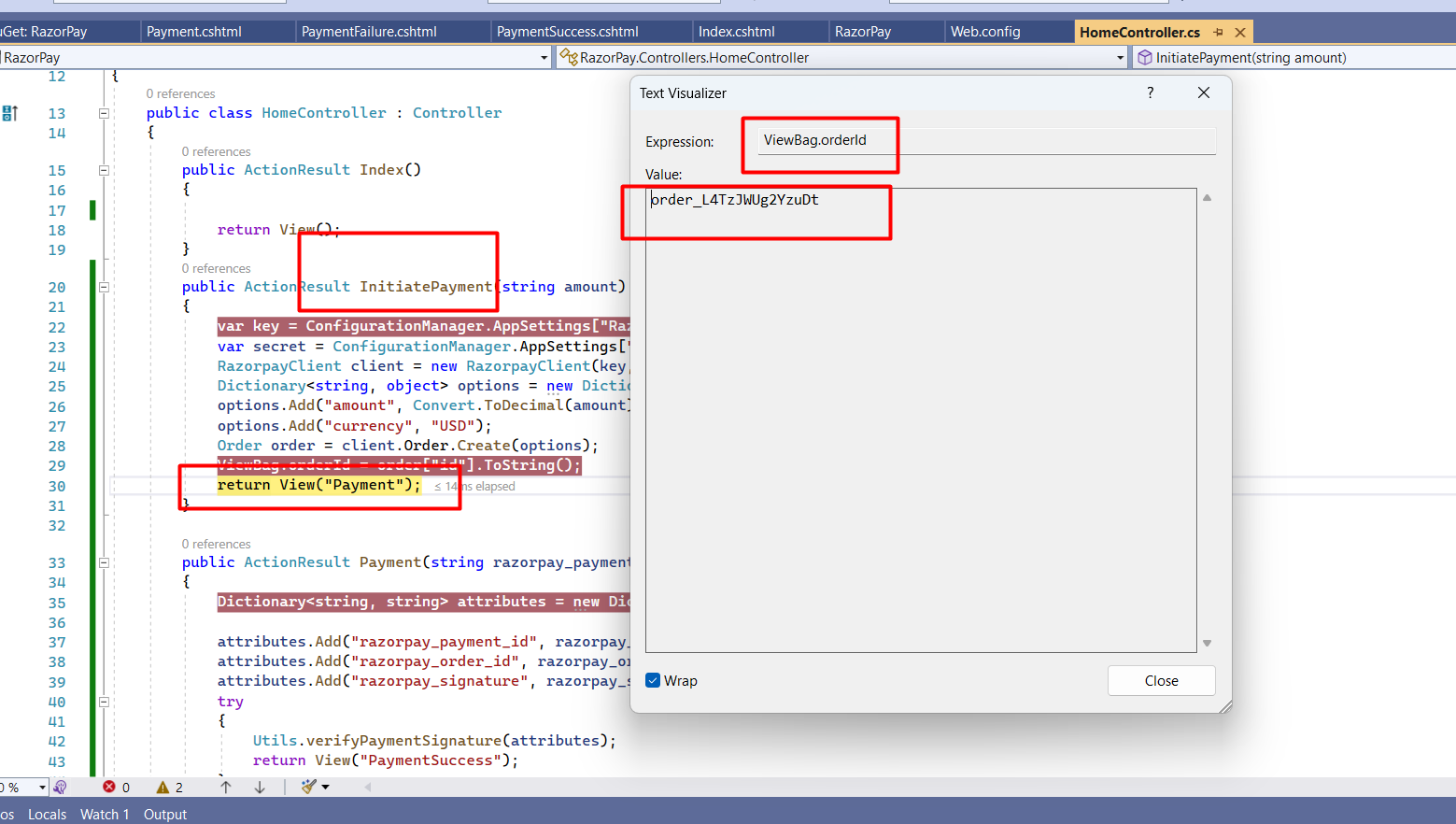Image resolution: width=1456 pixels, height=824 pixels.
Task: Collapse the HomeController class outline at line 13
Action: click(104, 113)
